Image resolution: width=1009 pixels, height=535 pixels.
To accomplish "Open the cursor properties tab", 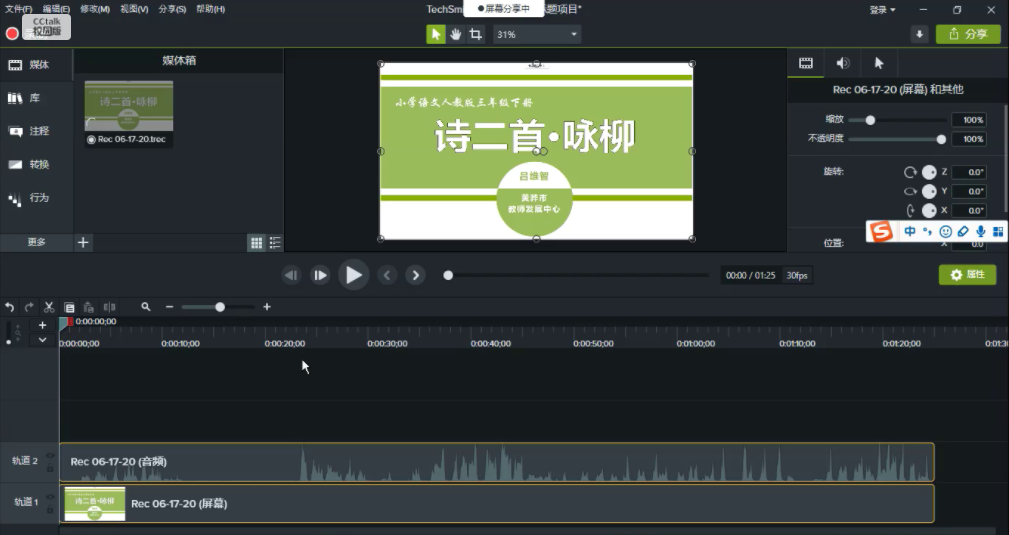I will pyautogui.click(x=879, y=63).
